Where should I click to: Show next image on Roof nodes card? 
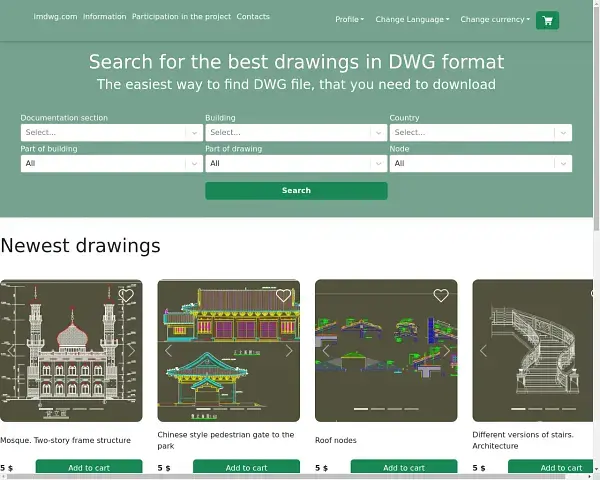pos(446,351)
